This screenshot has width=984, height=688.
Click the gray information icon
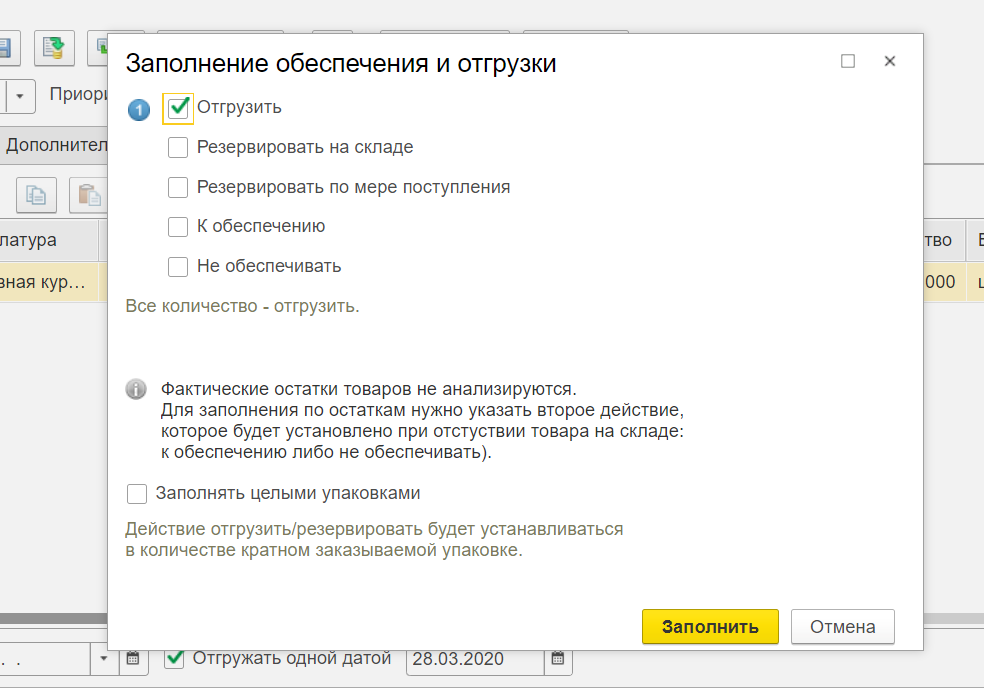pyautogui.click(x=137, y=390)
